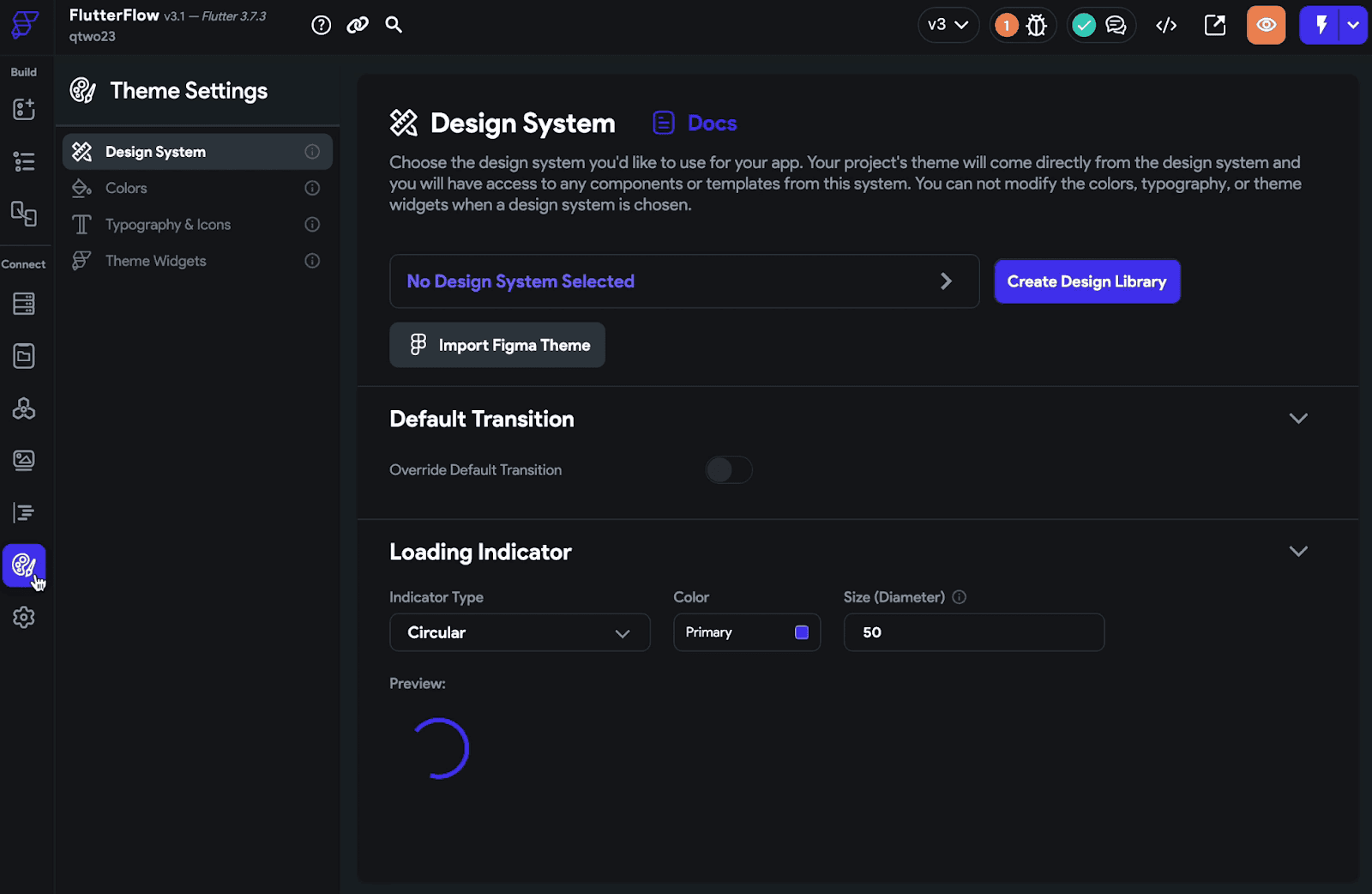
Task: Open media assets image icon
Action: (x=24, y=461)
